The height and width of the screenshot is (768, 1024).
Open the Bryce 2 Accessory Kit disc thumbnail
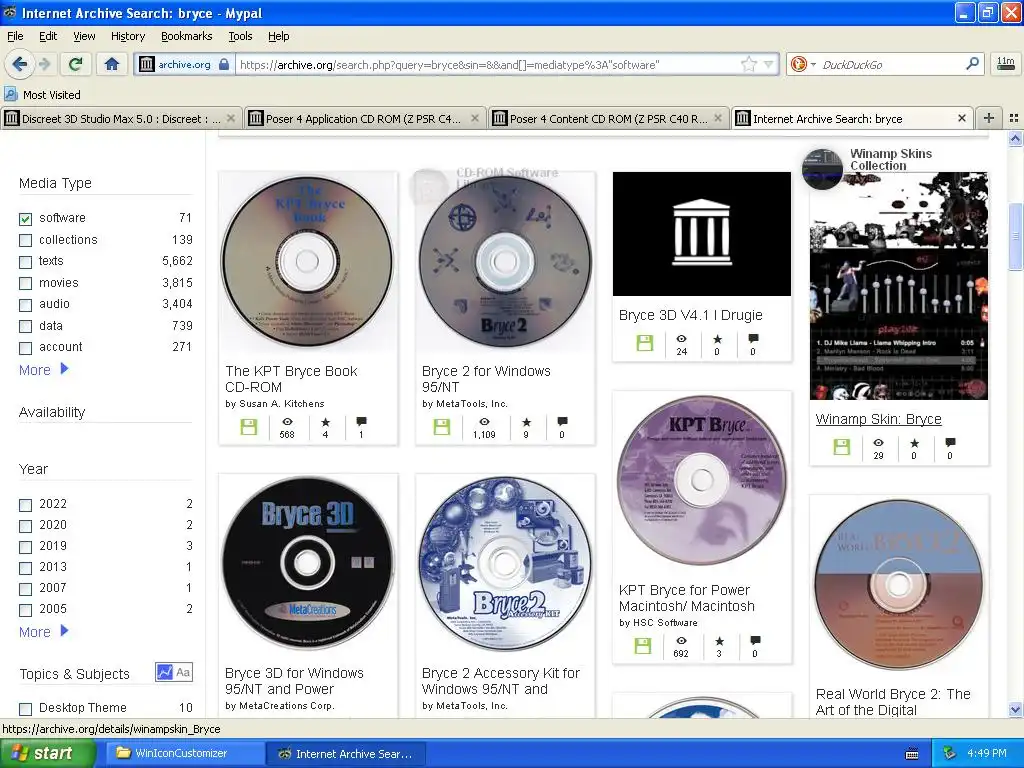504,564
